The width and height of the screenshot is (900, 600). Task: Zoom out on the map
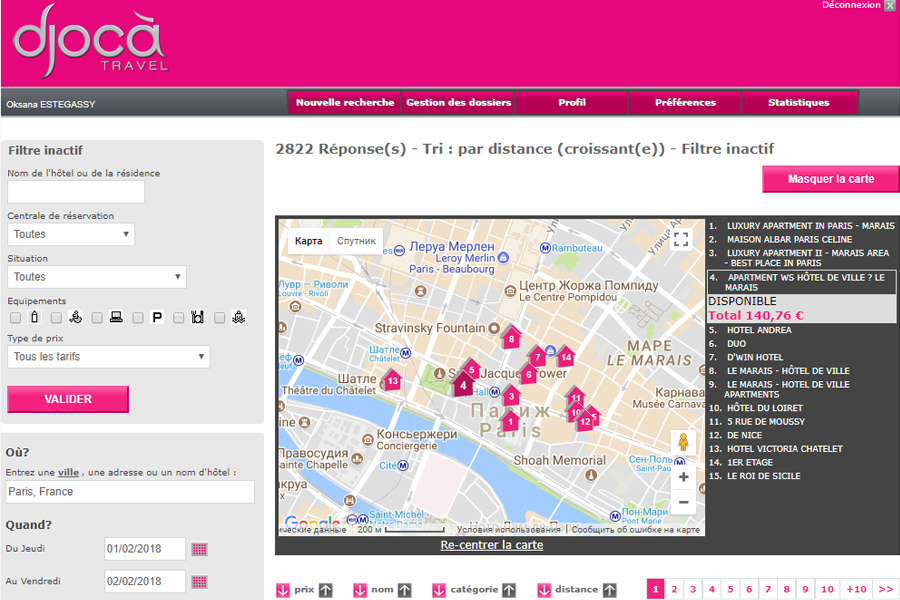pos(683,502)
